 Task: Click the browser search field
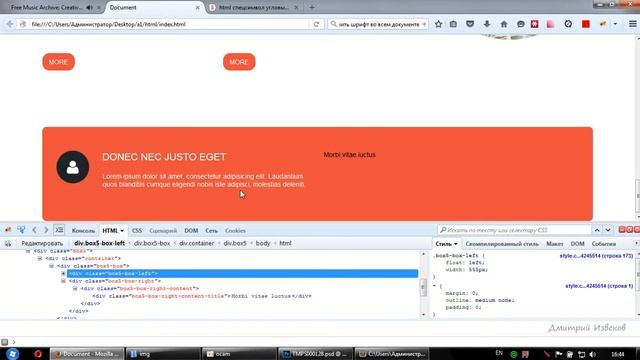379,24
